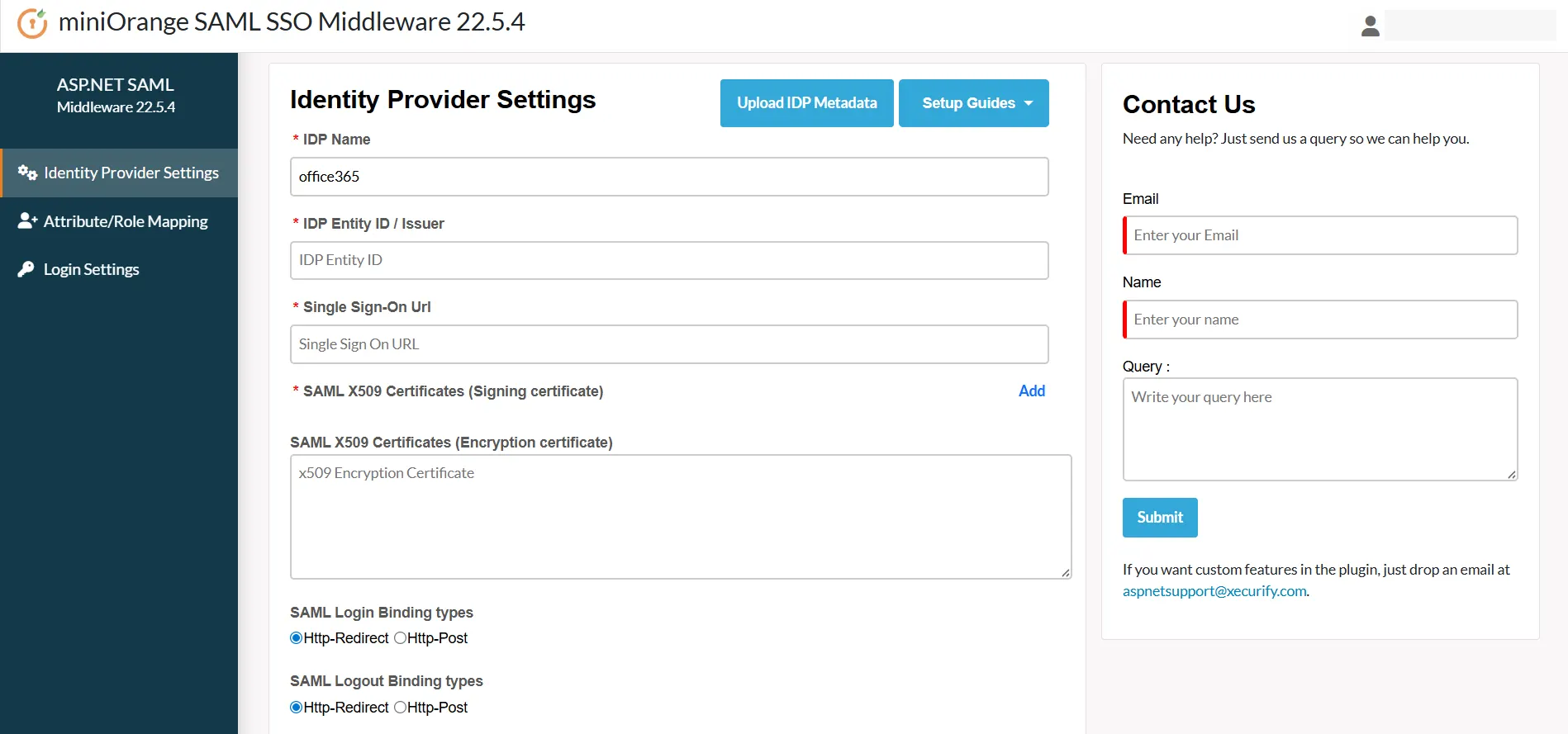Open Attribute/Role Mapping in the sidebar
The width and height of the screenshot is (1568, 734).
(126, 221)
